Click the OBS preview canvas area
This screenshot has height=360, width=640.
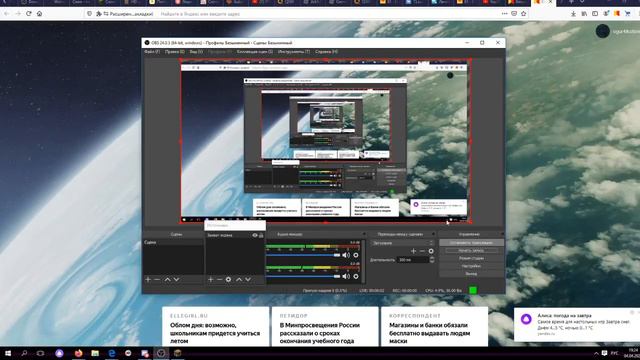pyautogui.click(x=326, y=141)
